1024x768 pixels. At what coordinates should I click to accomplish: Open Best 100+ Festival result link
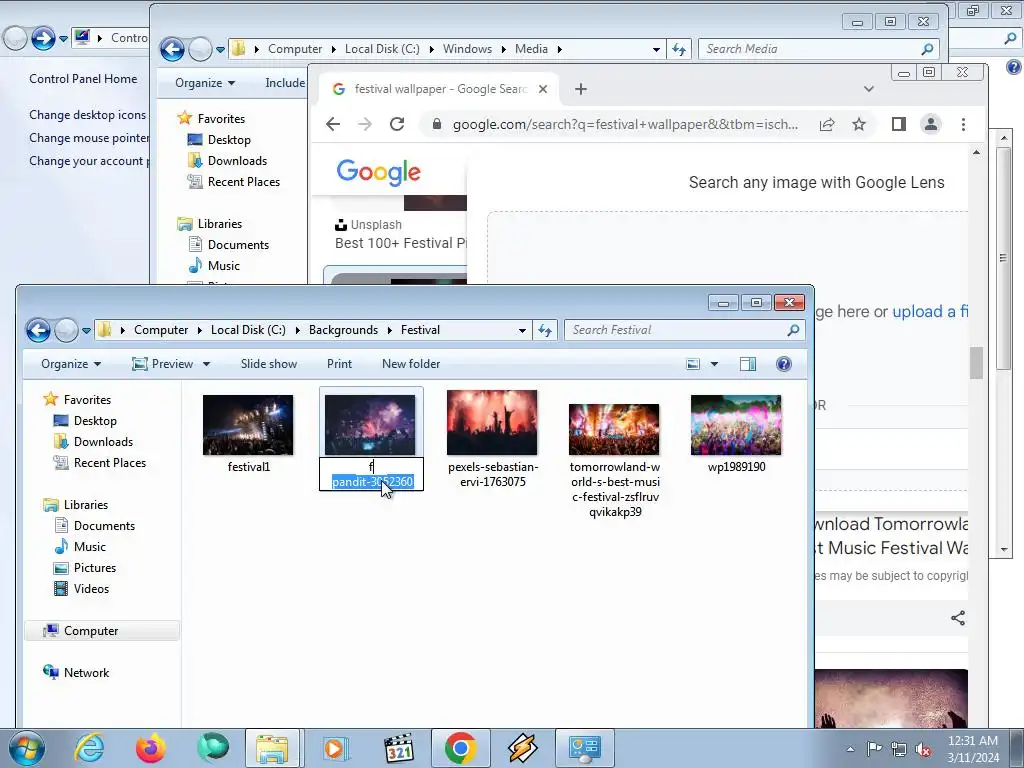(400, 243)
